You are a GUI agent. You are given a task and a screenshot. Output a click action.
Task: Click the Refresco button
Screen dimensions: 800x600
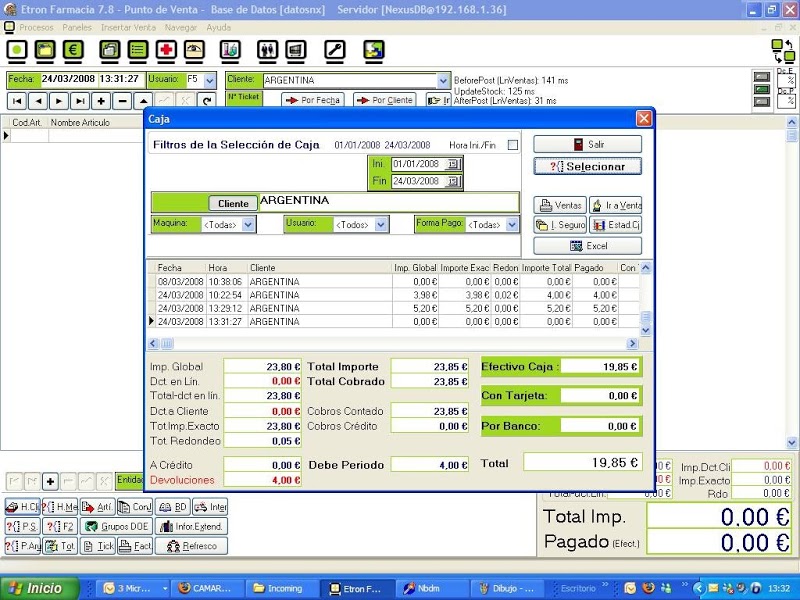tap(191, 546)
